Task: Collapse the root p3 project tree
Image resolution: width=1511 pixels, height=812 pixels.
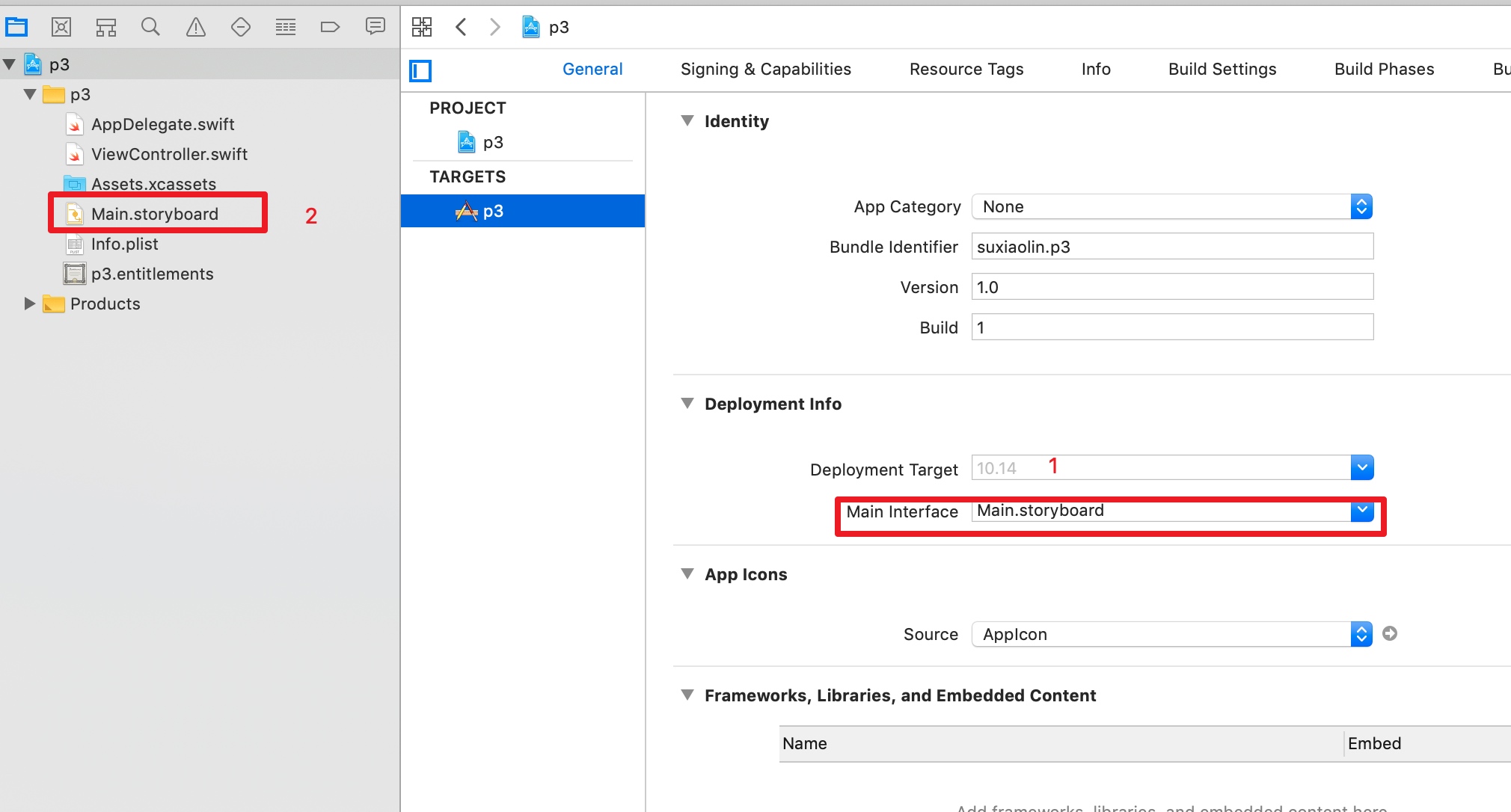Action: click(10, 64)
